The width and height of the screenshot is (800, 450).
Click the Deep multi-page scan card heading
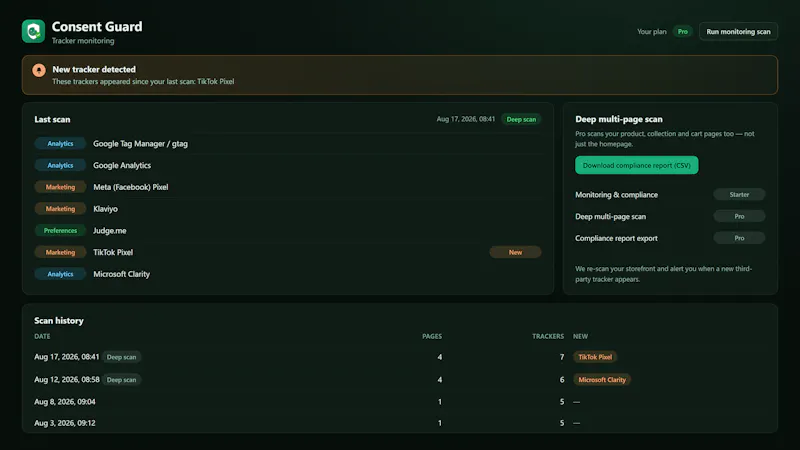click(x=619, y=119)
